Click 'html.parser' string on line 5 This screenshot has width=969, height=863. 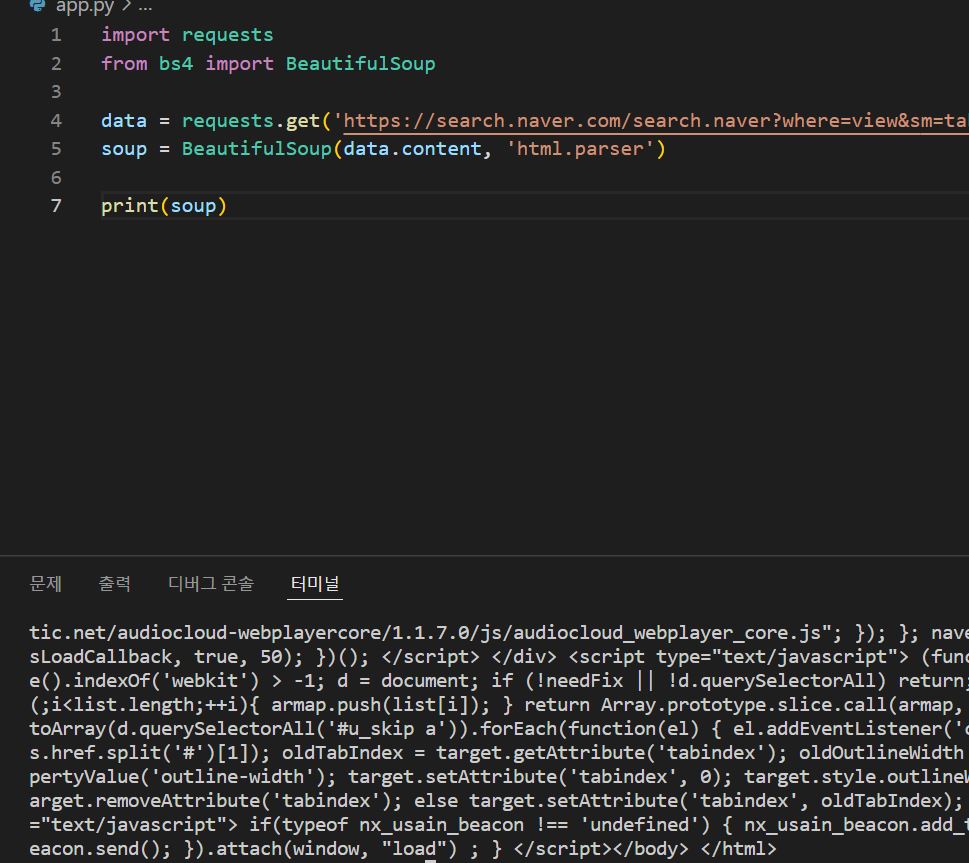pos(580,149)
